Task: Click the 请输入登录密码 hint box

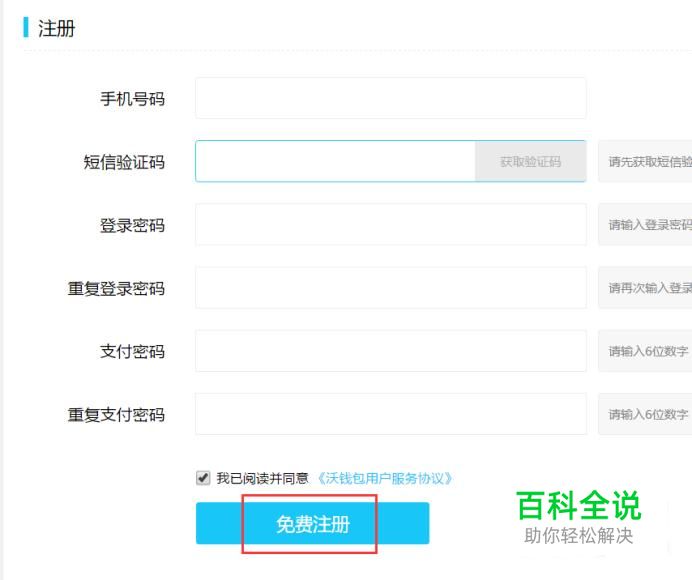Action: [x=646, y=224]
